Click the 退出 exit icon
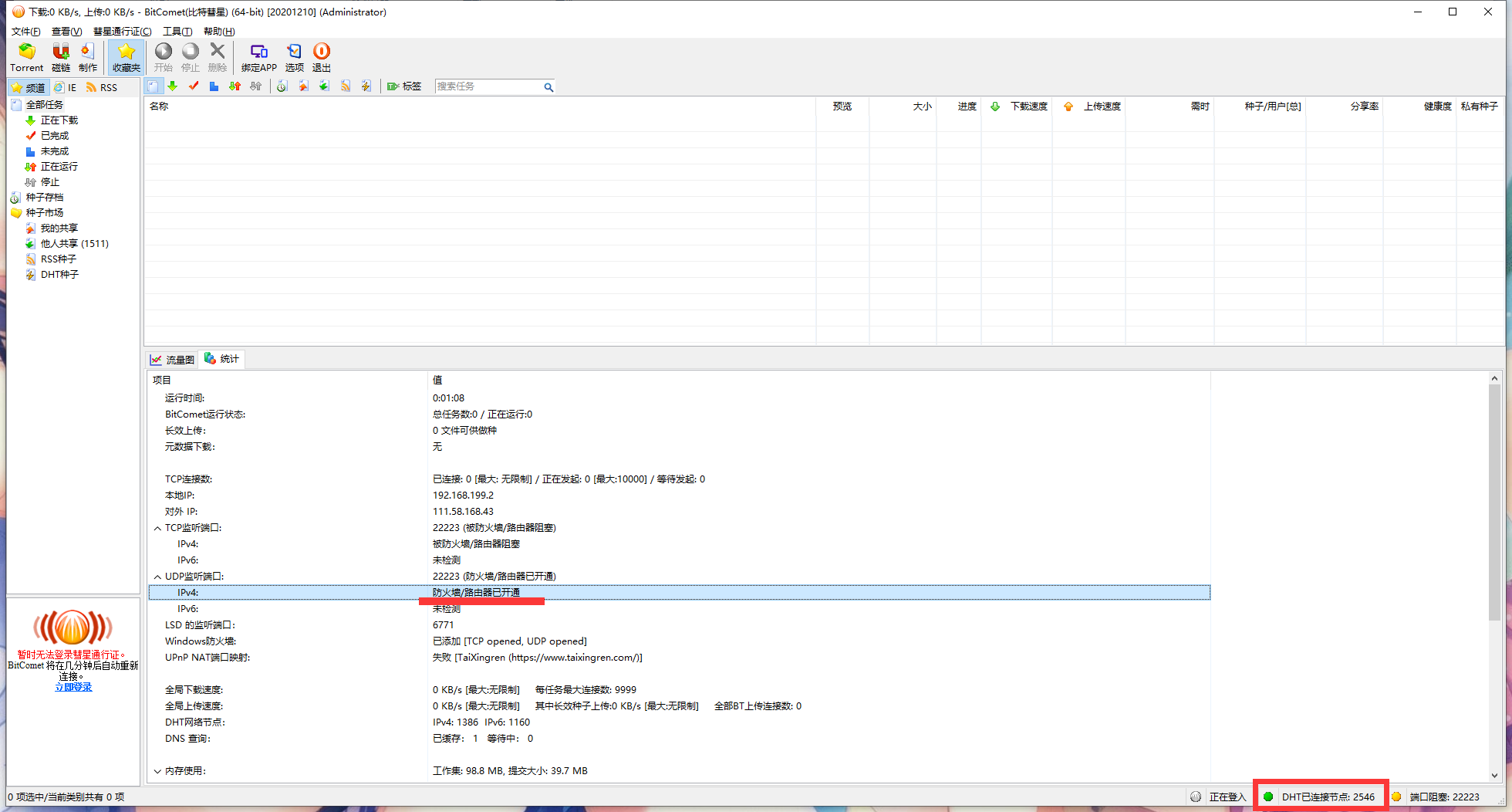Viewport: 1512px width, 812px height. coord(322,58)
